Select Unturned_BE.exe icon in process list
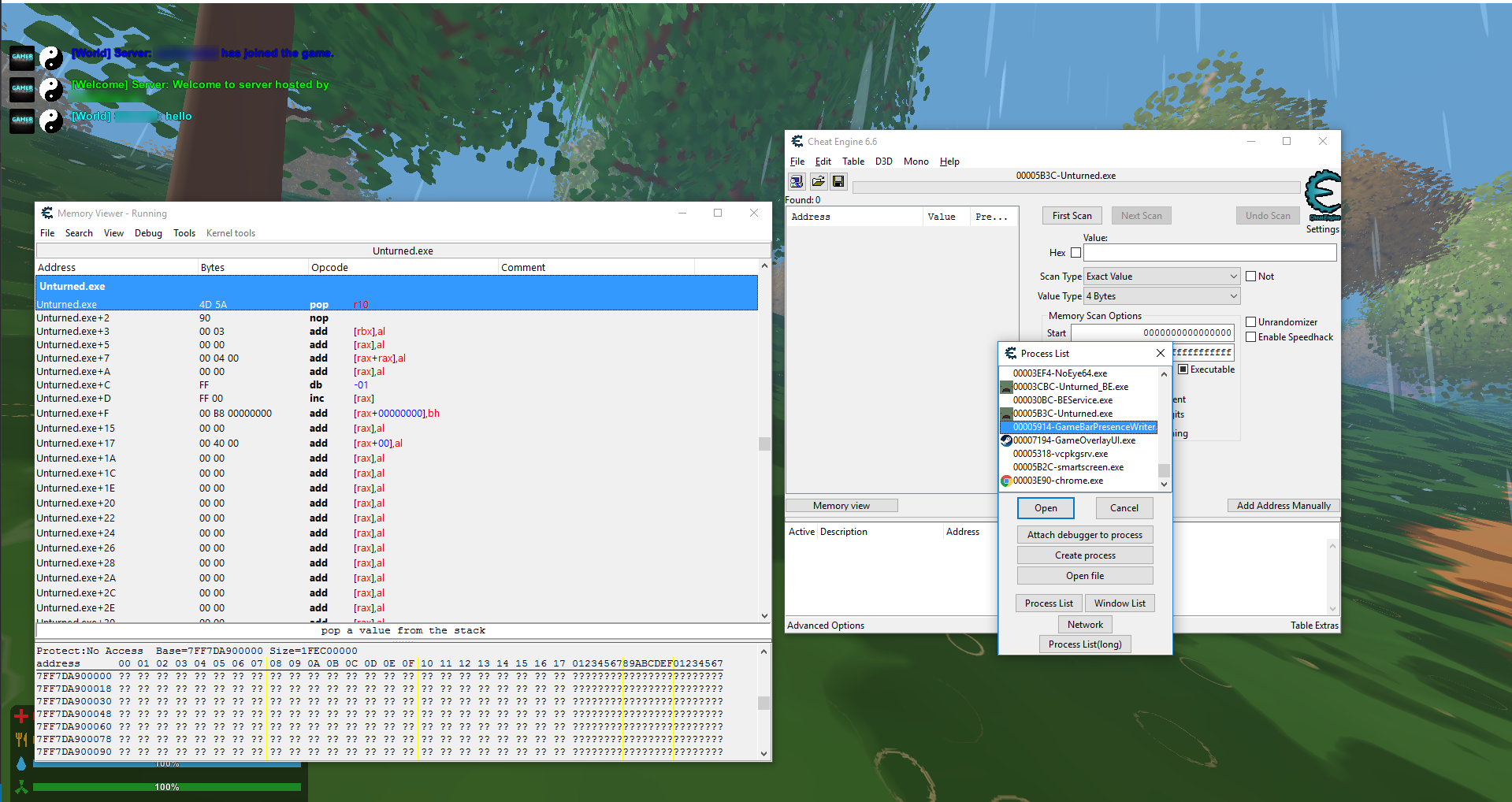Image resolution: width=1512 pixels, height=802 pixels. 1006,387
